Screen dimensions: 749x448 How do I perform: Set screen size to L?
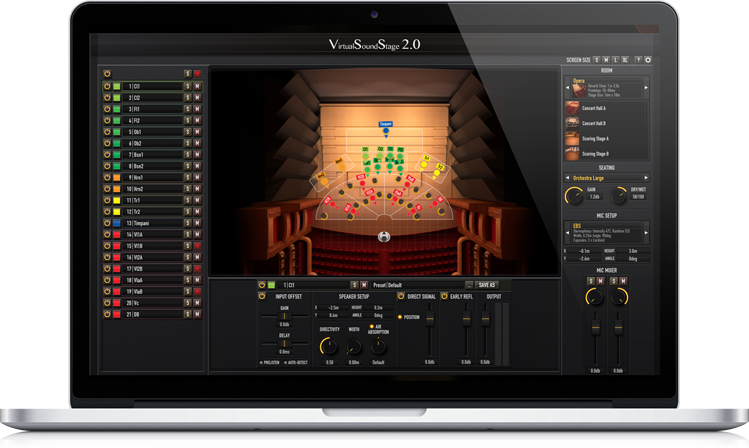click(615, 60)
